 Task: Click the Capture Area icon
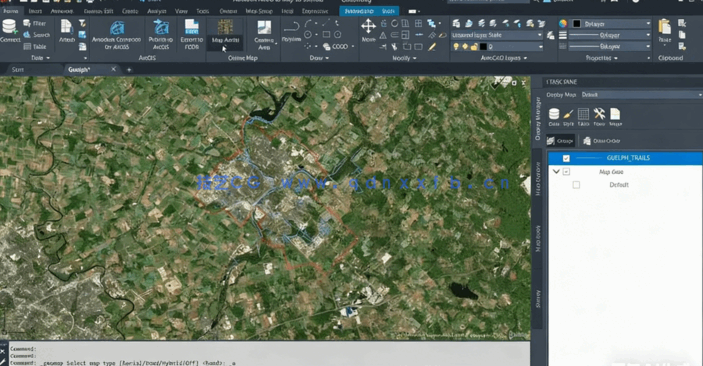(264, 28)
